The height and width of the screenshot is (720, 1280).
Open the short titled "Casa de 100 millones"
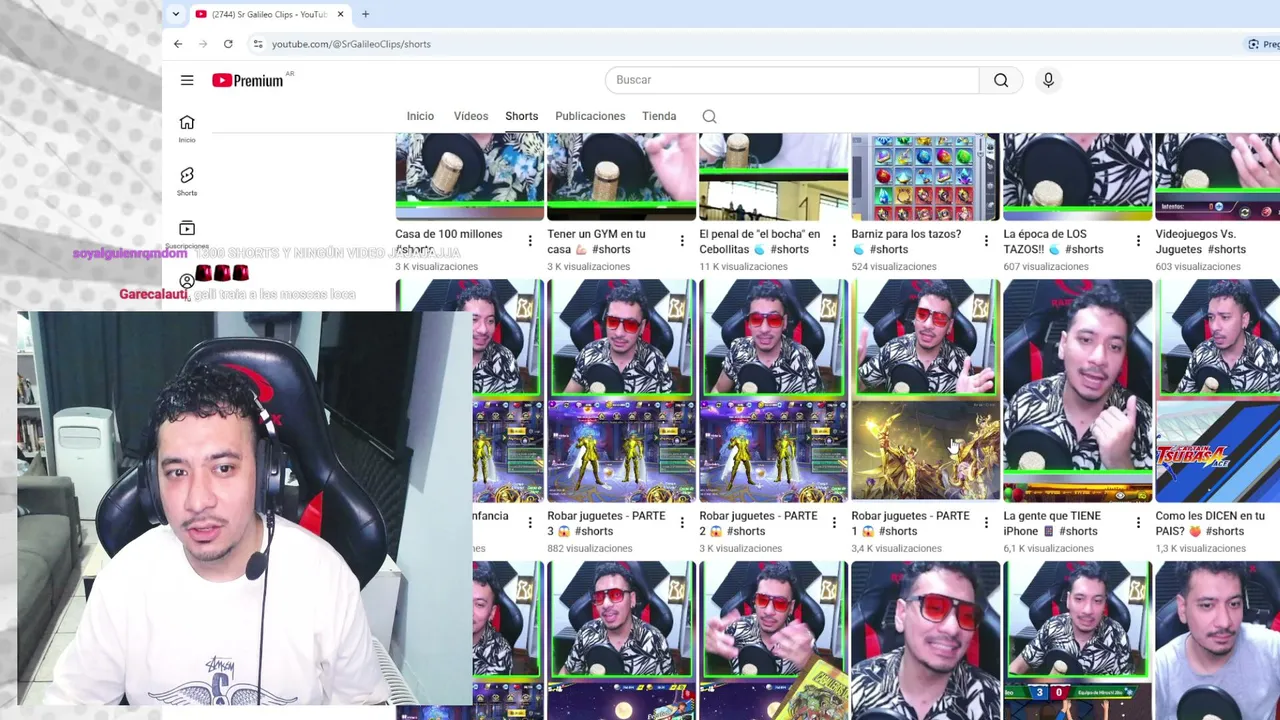(x=449, y=241)
